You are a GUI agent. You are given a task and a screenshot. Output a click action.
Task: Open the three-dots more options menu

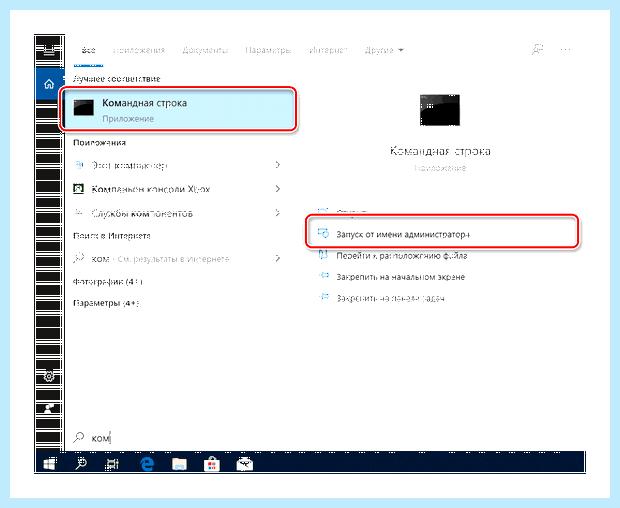click(565, 50)
